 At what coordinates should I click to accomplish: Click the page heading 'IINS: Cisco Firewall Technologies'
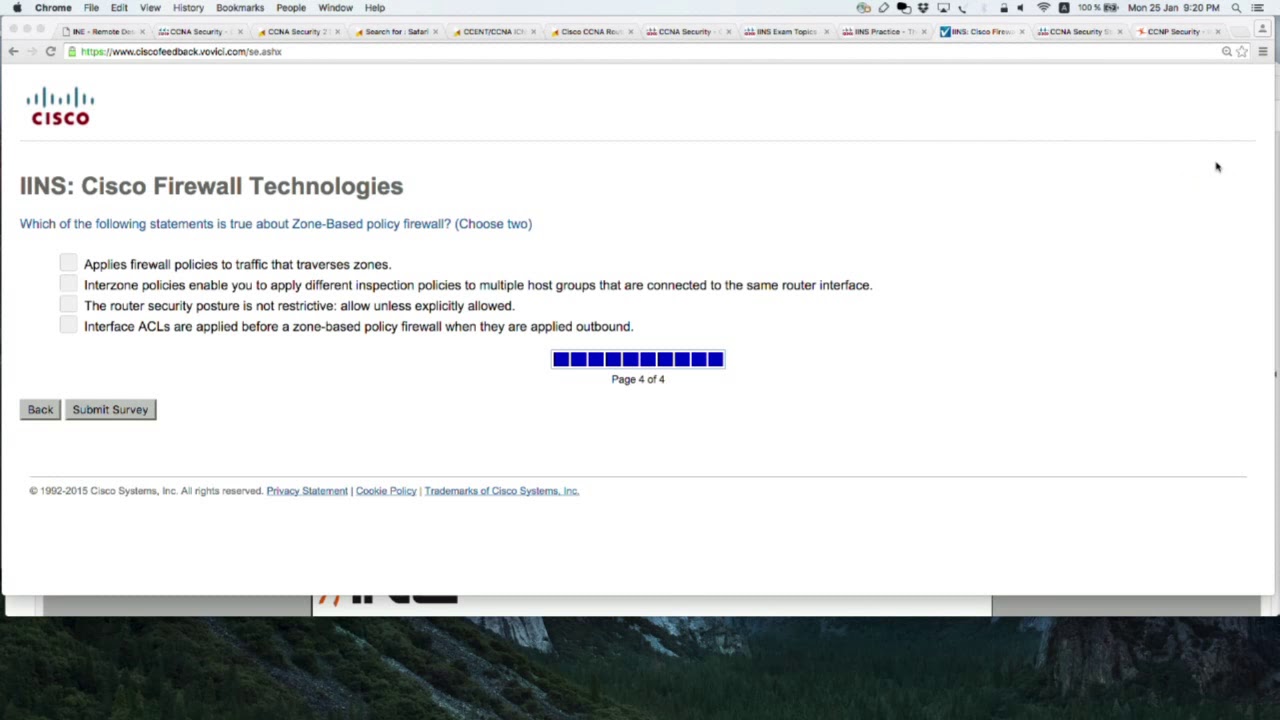pyautogui.click(x=211, y=186)
